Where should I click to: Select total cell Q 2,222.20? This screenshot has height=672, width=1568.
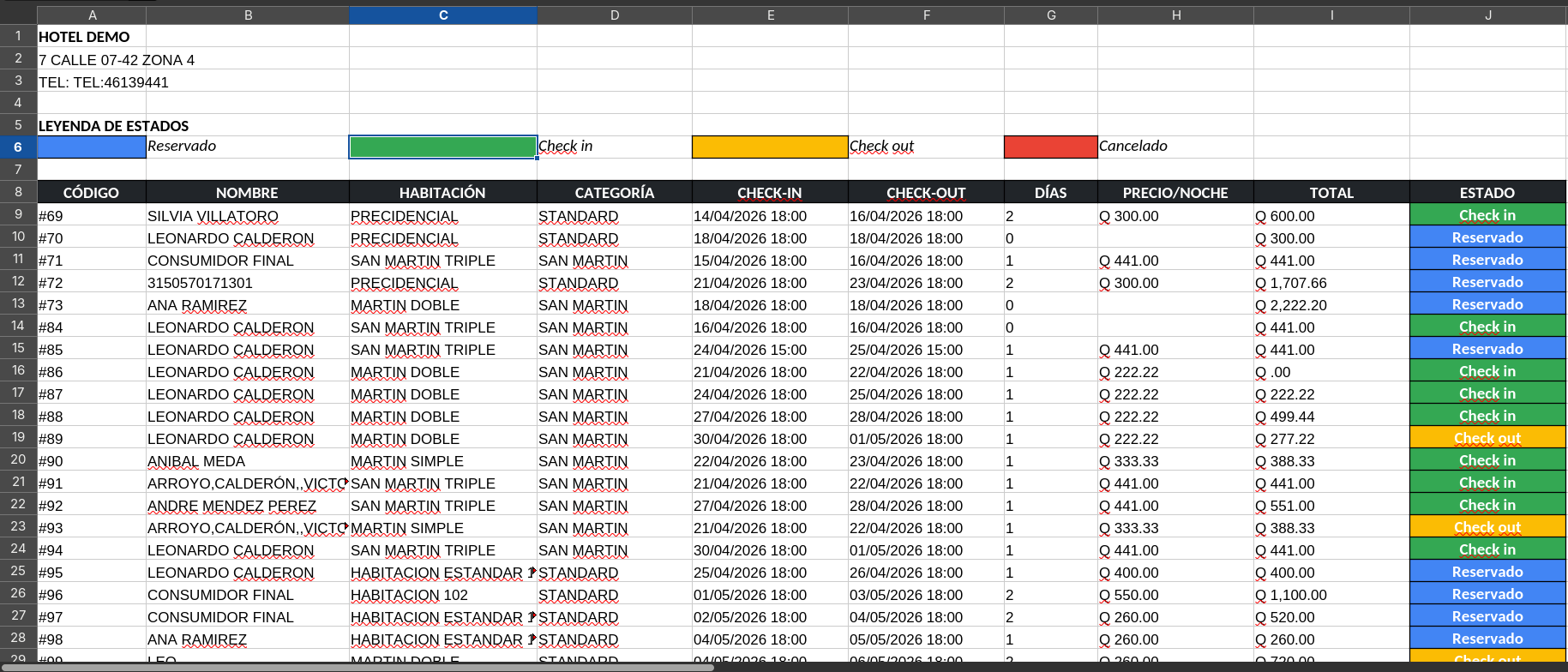pos(1331,305)
